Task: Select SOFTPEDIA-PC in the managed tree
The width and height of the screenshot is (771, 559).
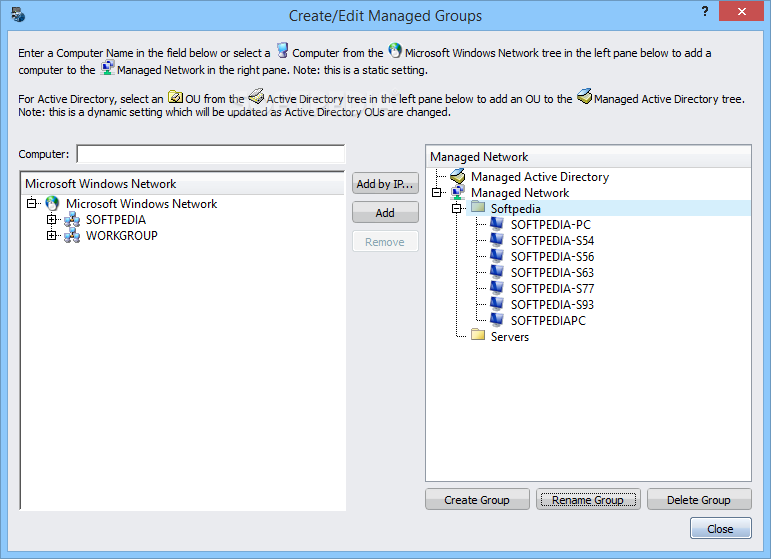Action: tap(551, 225)
